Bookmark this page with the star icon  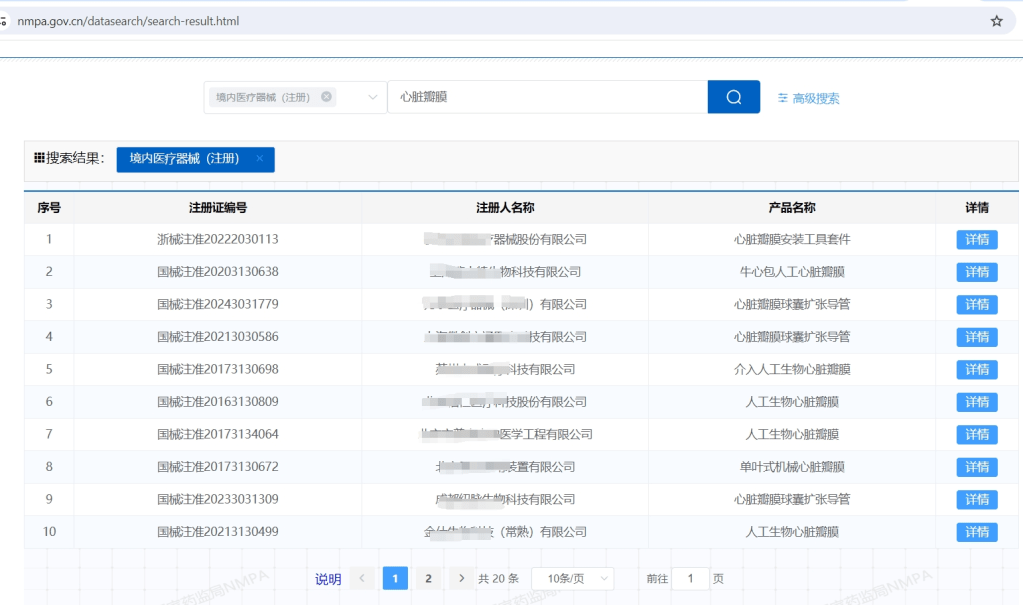point(996,21)
